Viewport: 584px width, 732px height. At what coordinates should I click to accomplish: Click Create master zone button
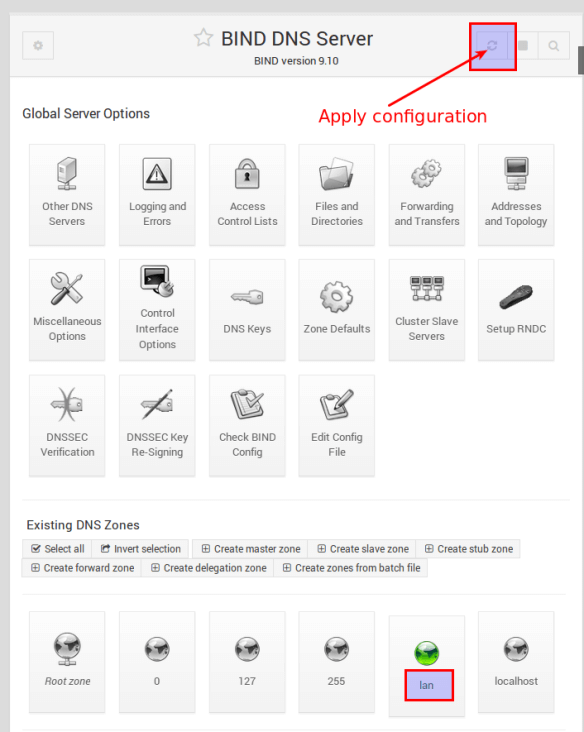coord(250,549)
